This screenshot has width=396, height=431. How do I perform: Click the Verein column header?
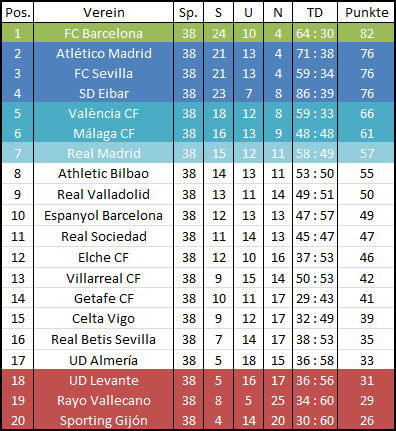pos(103,13)
